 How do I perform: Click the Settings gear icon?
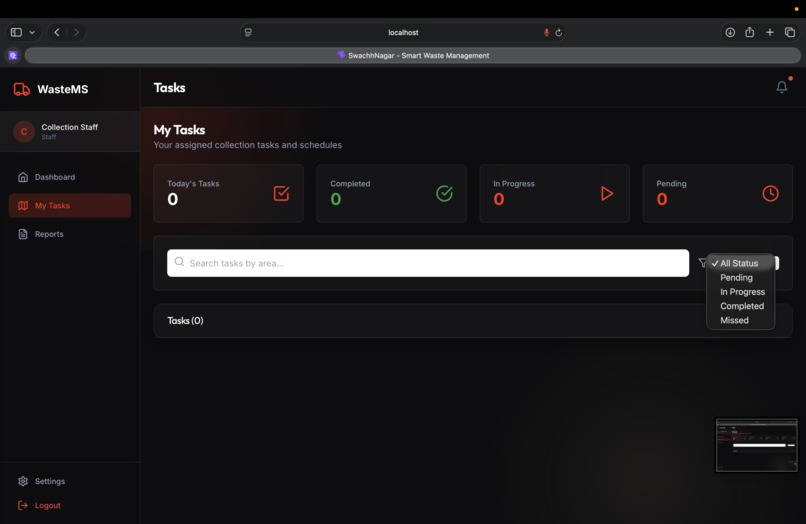(x=23, y=481)
